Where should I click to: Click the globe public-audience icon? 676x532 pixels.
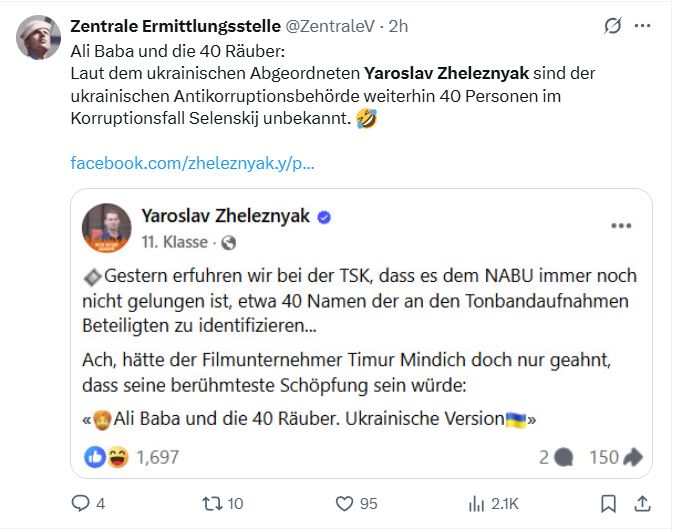[228, 242]
